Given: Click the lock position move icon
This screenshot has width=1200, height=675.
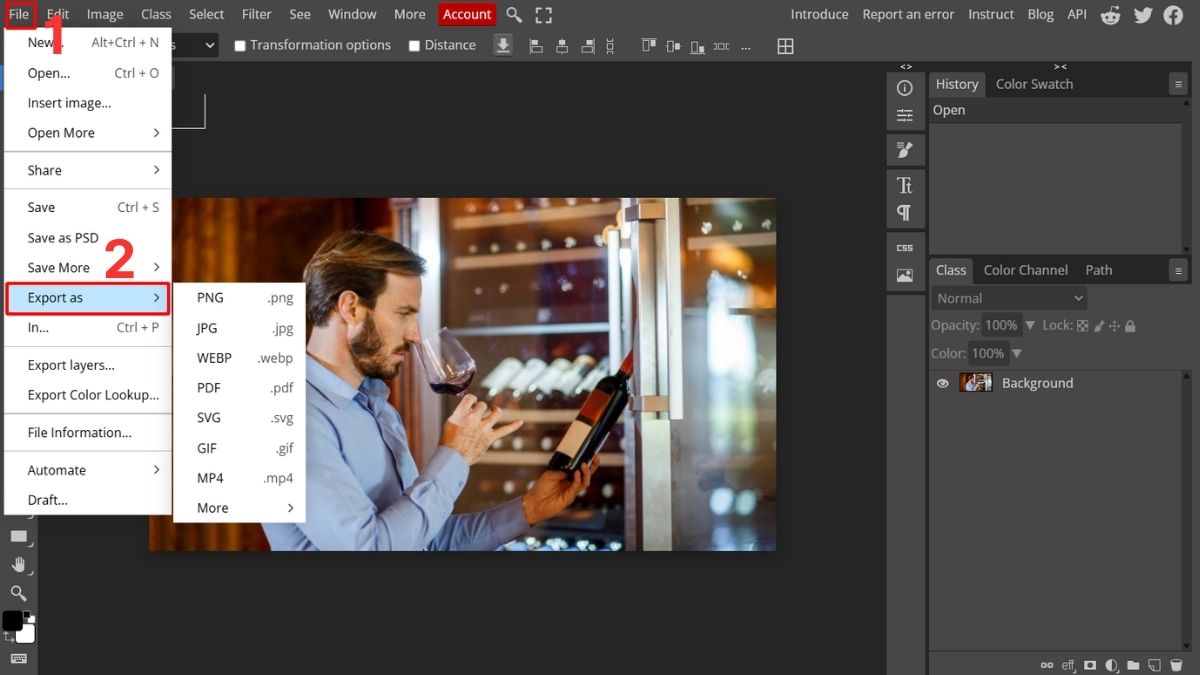Looking at the screenshot, I should (x=1115, y=325).
